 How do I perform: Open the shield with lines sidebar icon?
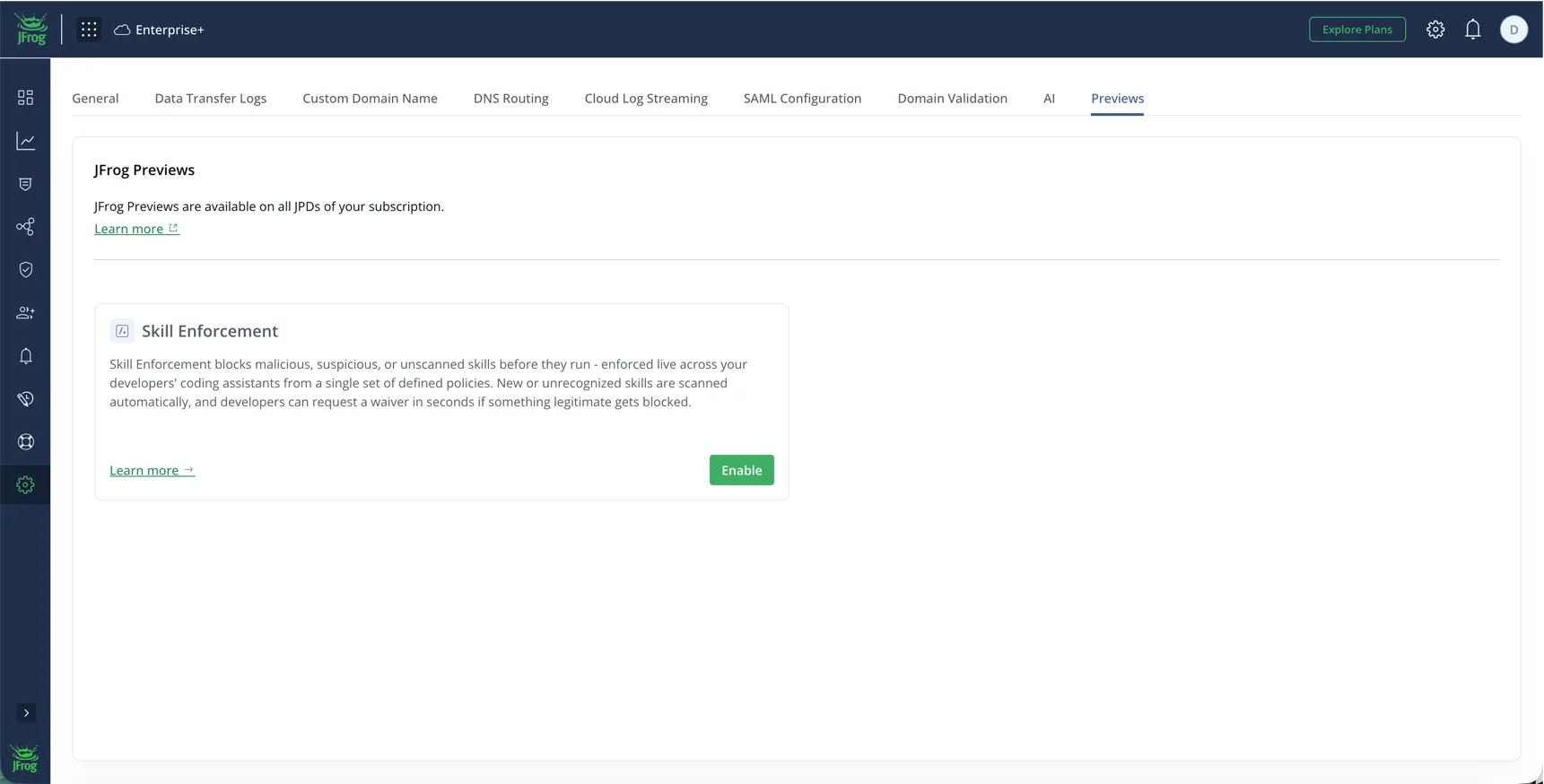pyautogui.click(x=25, y=184)
